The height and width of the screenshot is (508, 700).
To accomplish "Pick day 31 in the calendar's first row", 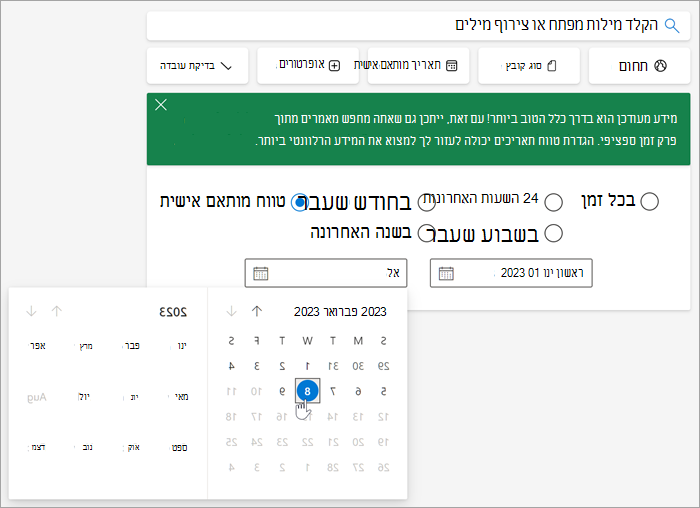I will point(333,366).
